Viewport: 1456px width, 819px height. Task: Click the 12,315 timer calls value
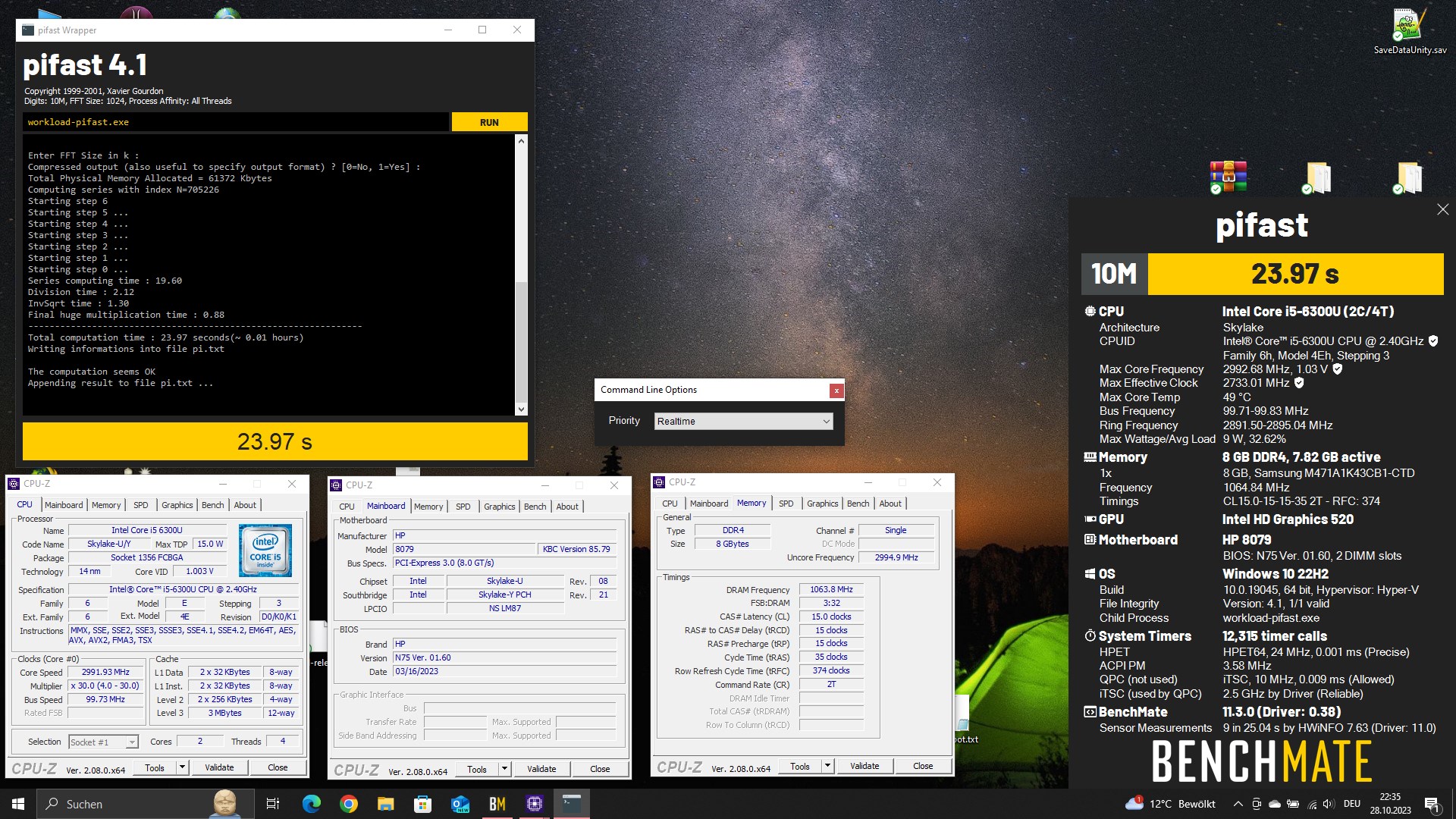(1275, 636)
